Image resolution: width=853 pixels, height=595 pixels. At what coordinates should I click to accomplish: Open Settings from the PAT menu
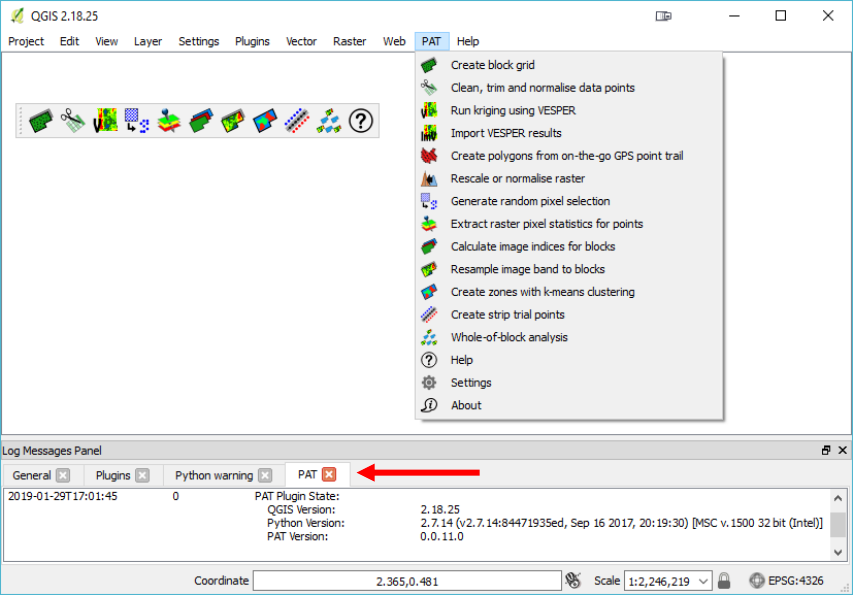click(569, 383)
